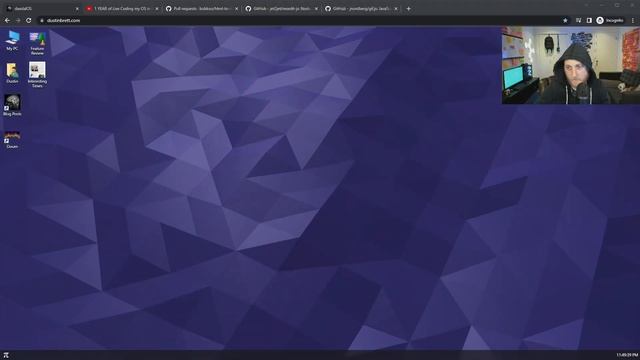Click the webcam overlay video
Screen dimensions: 640x360
tap(571, 65)
